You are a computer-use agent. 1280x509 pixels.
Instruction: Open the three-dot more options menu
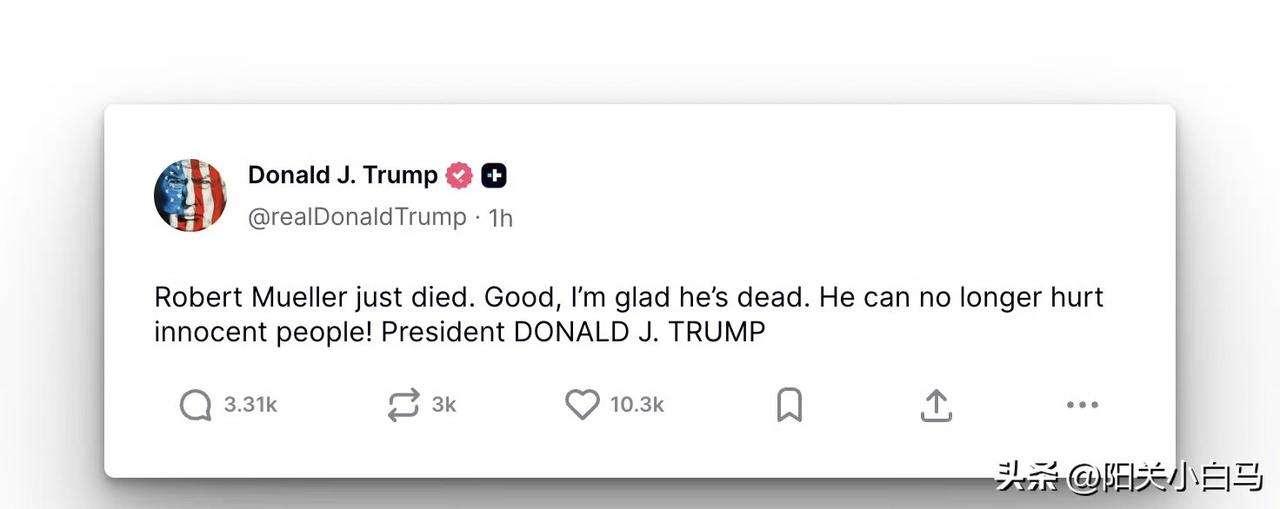[x=1082, y=405]
